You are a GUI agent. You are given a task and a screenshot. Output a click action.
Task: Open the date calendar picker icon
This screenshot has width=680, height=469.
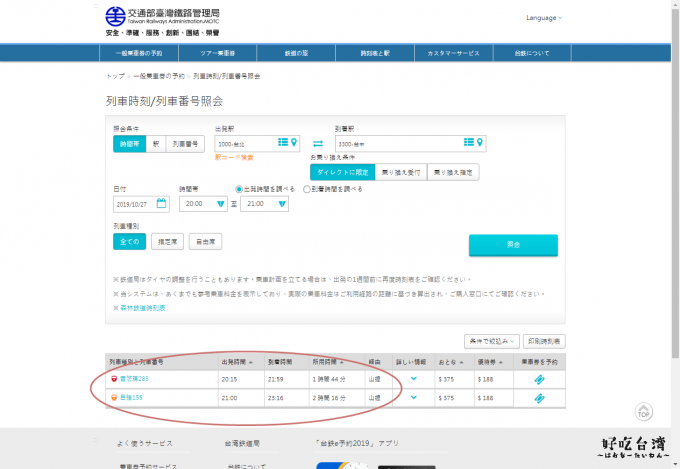coord(162,203)
